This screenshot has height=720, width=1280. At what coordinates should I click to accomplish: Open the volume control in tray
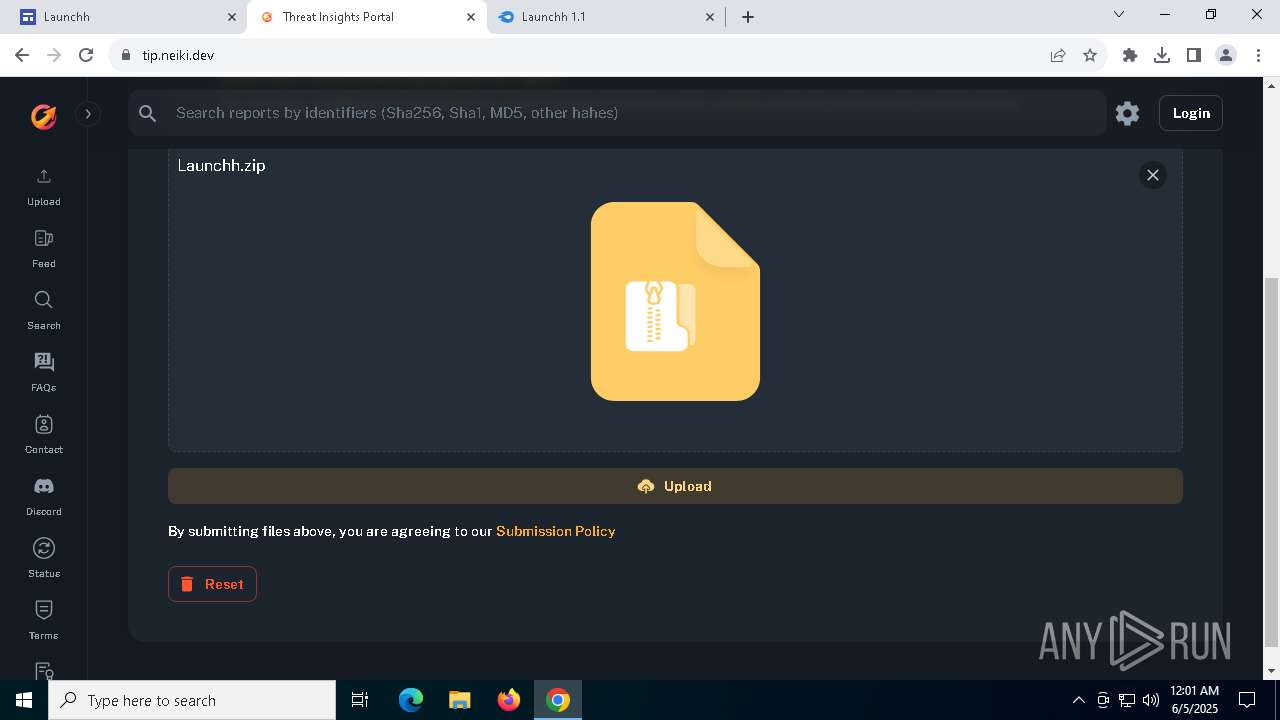(x=1151, y=700)
